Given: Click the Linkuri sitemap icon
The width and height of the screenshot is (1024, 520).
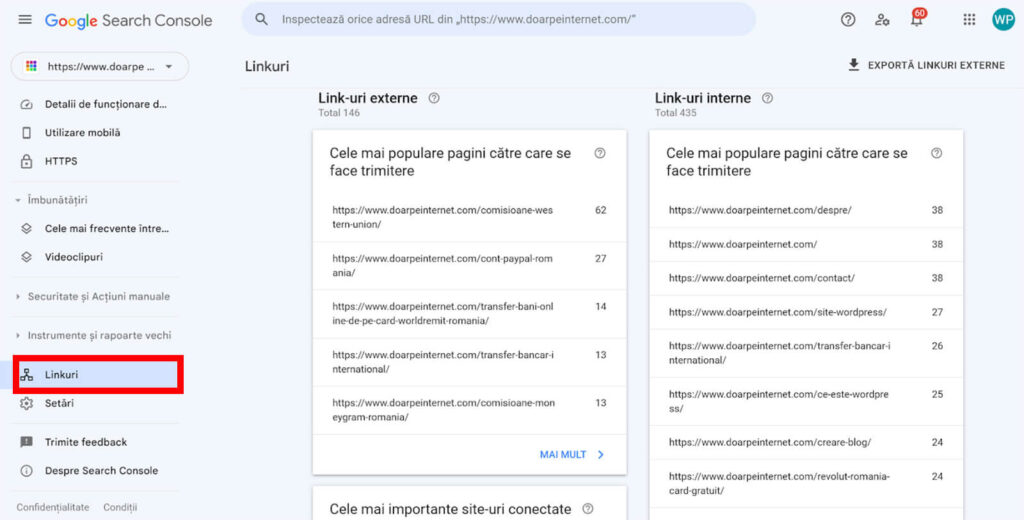Looking at the screenshot, I should tap(26, 375).
